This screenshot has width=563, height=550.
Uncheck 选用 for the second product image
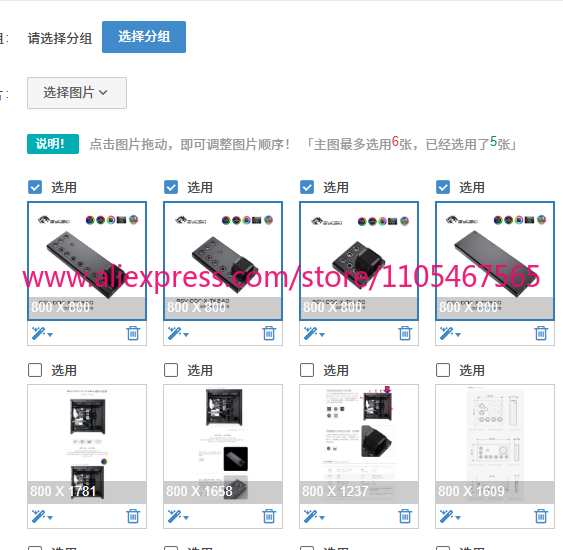point(171,187)
